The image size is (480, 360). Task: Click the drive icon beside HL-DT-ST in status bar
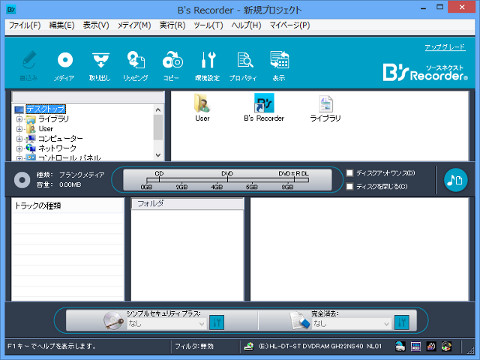pyautogui.click(x=249, y=347)
